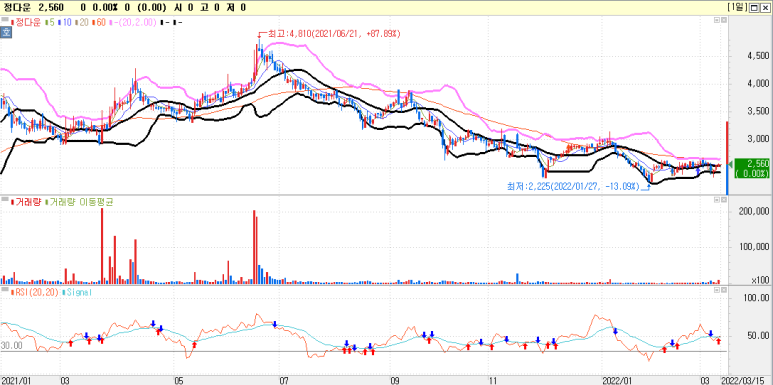The height and width of the screenshot is (385, 773).
Task: Close the RSI pane with small x
Action: click(x=723, y=290)
